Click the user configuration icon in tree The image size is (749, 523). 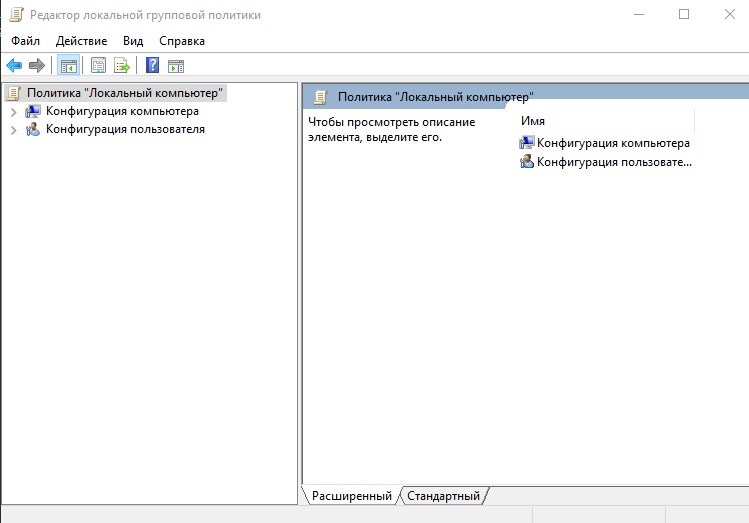33,129
